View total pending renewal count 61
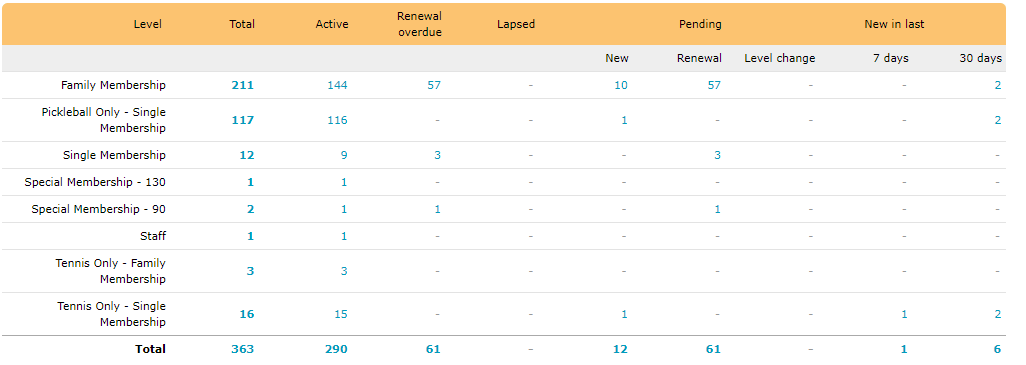This screenshot has height=365, width=1026. pyautogui.click(x=713, y=349)
